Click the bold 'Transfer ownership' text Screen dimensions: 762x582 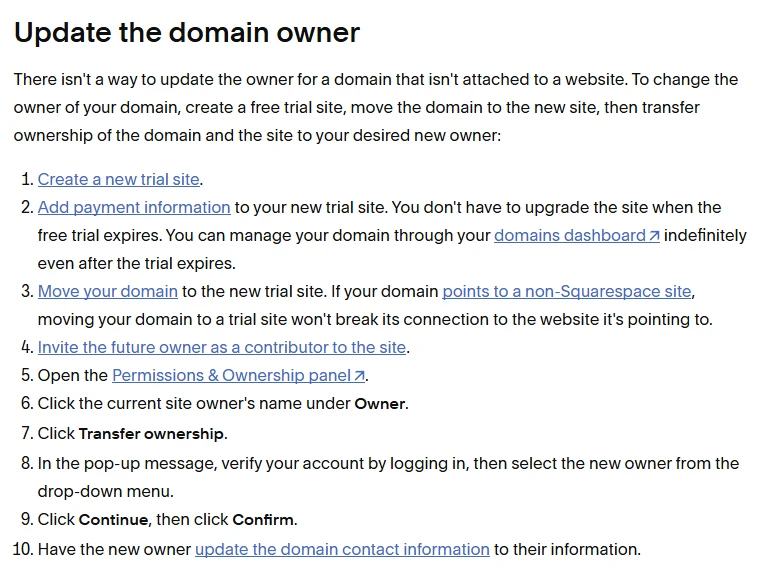pyautogui.click(x=152, y=434)
